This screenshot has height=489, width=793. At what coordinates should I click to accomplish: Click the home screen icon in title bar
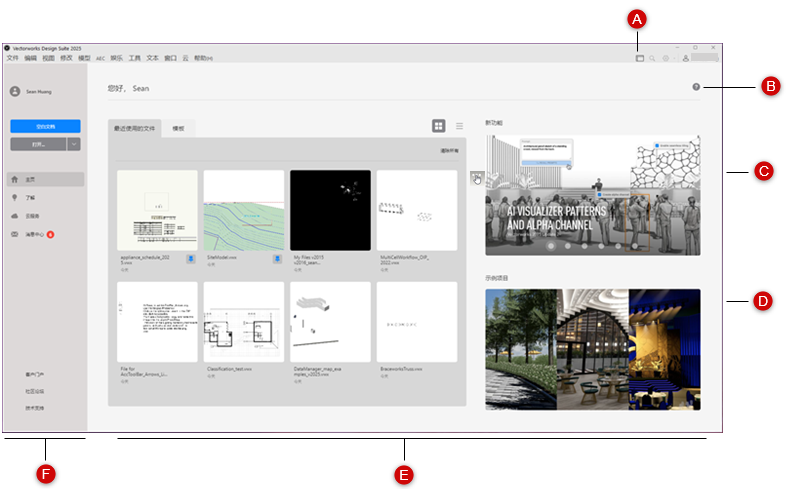click(x=640, y=59)
